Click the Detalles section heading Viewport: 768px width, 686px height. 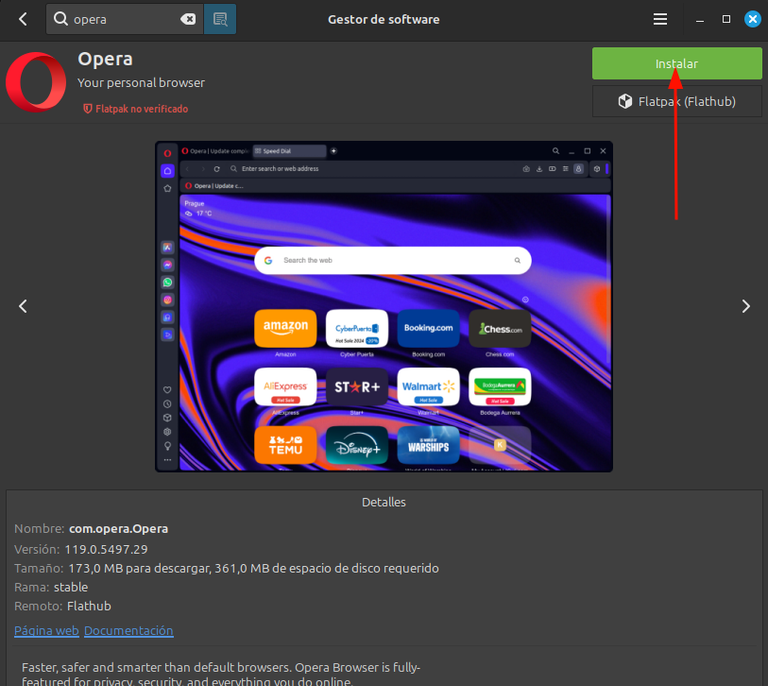(384, 502)
